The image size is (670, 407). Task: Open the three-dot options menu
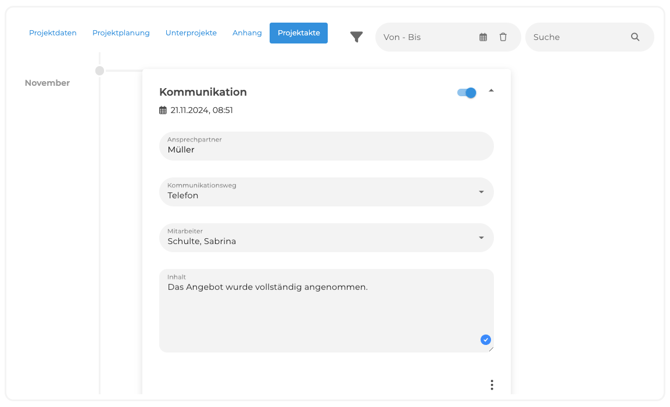point(491,385)
